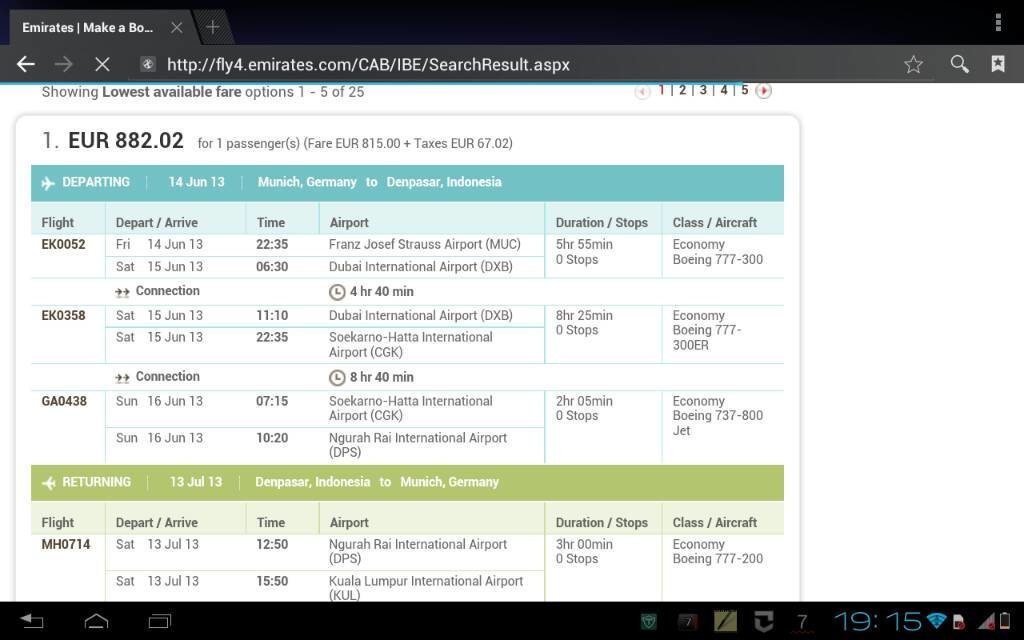Open the browser overflow menu

pyautogui.click(x=998, y=22)
